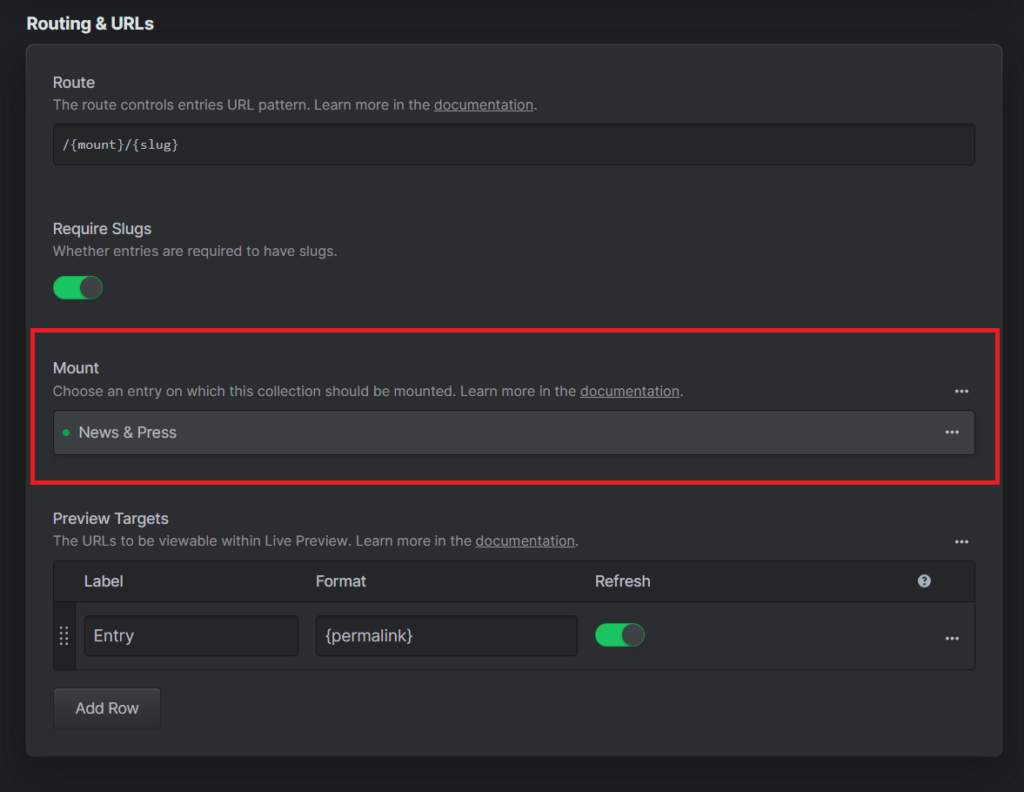Open the Preview Targets documentation link
Viewport: 1024px width, 792px height.
coord(525,541)
